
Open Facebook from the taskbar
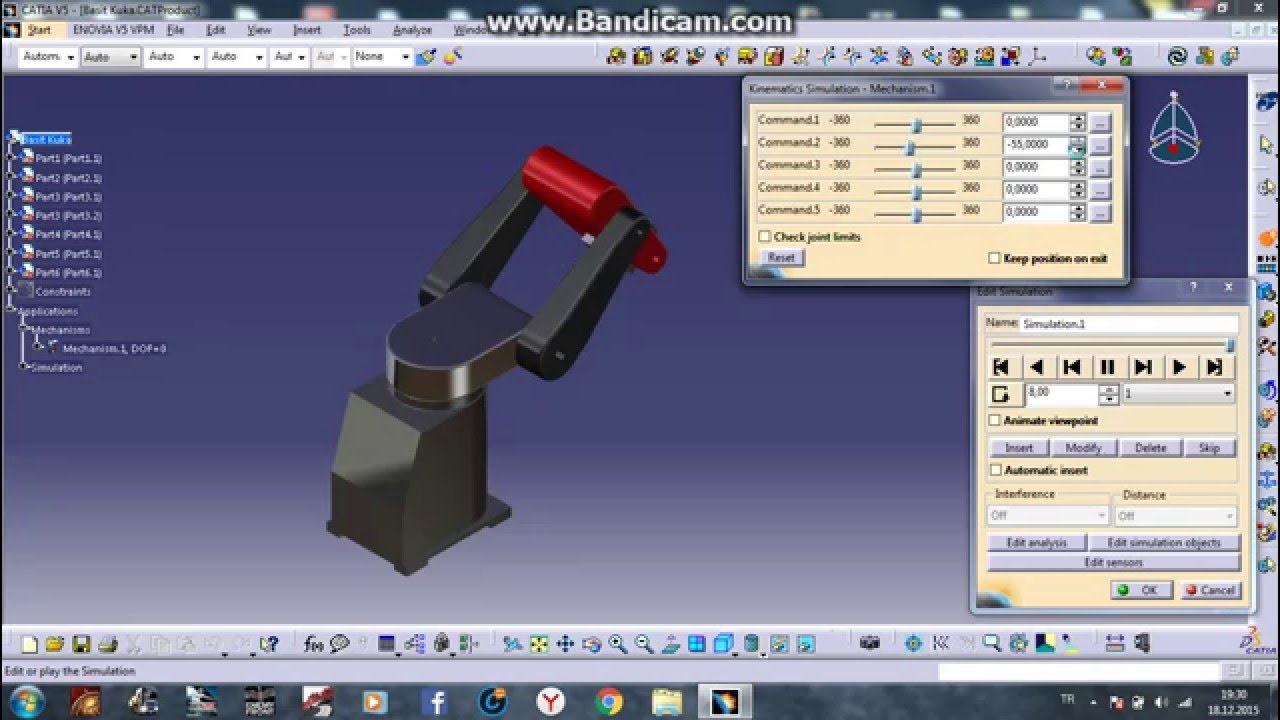(x=435, y=701)
